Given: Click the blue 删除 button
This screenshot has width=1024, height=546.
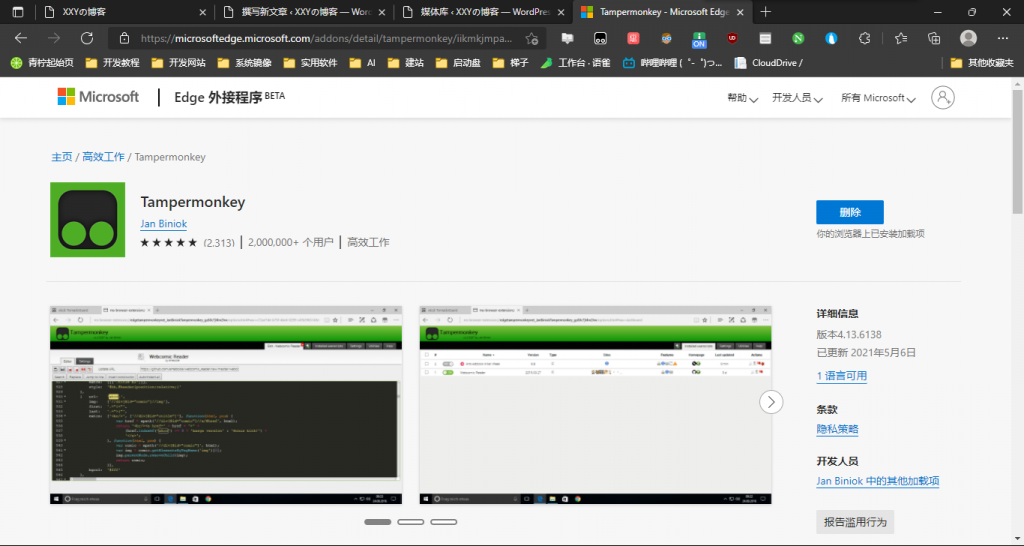Looking at the screenshot, I should click(849, 212).
